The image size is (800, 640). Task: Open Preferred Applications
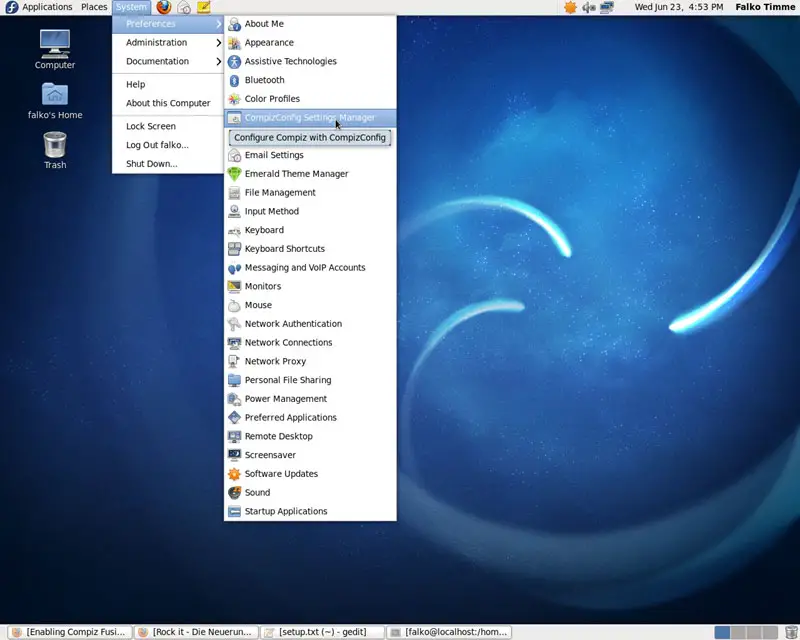coord(310,417)
